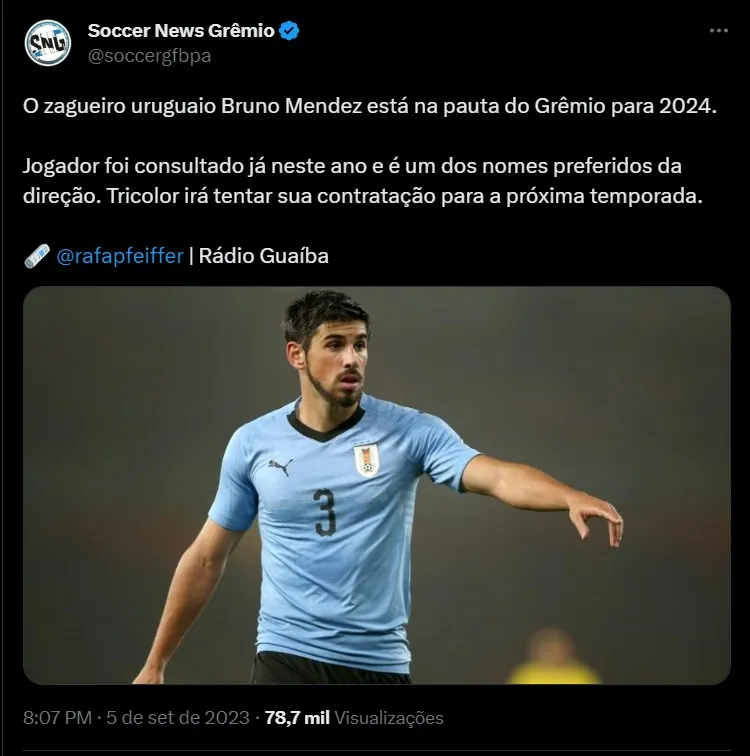Open the three-dot more options menu
This screenshot has width=750, height=756.
click(718, 30)
